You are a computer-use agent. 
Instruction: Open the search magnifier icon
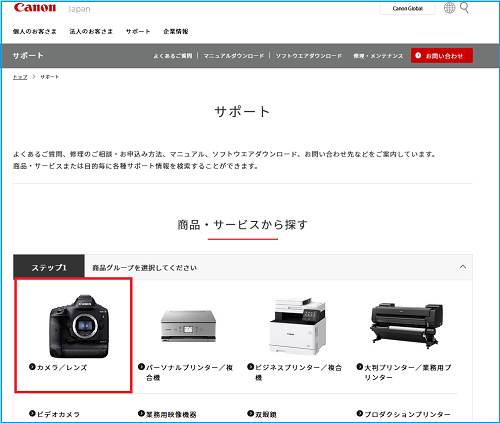pos(464,7)
